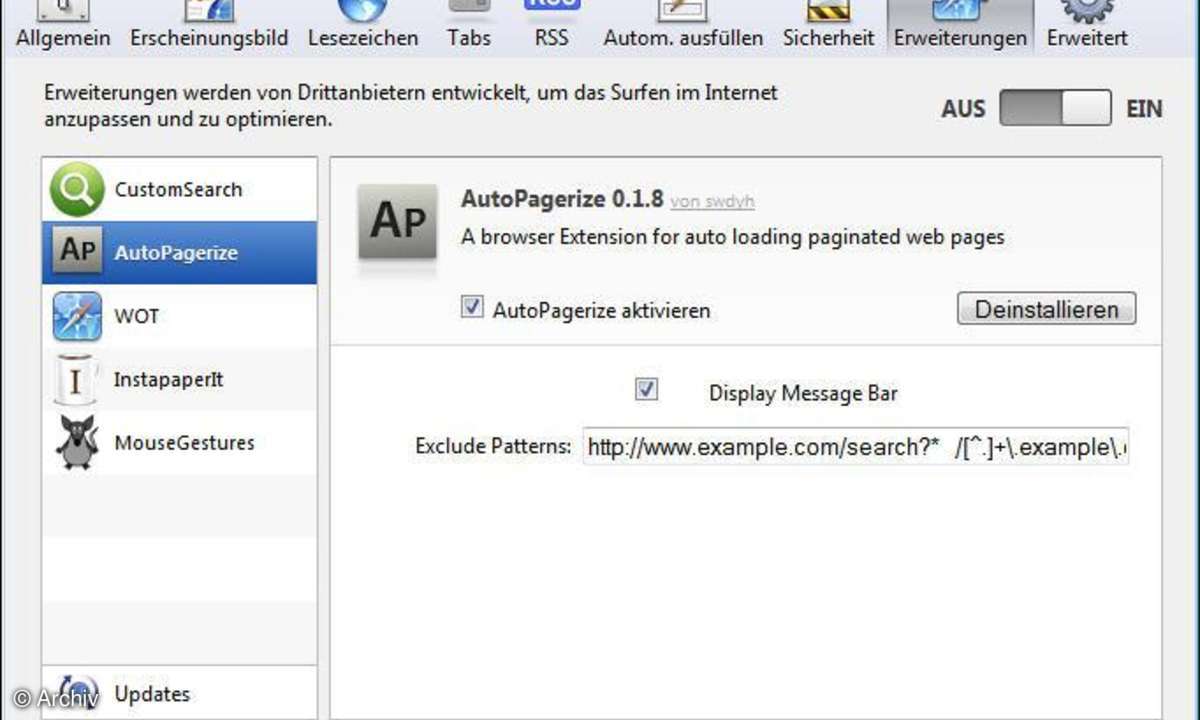This screenshot has height=720, width=1200.
Task: Open the Updates entry label
Action: click(x=152, y=694)
